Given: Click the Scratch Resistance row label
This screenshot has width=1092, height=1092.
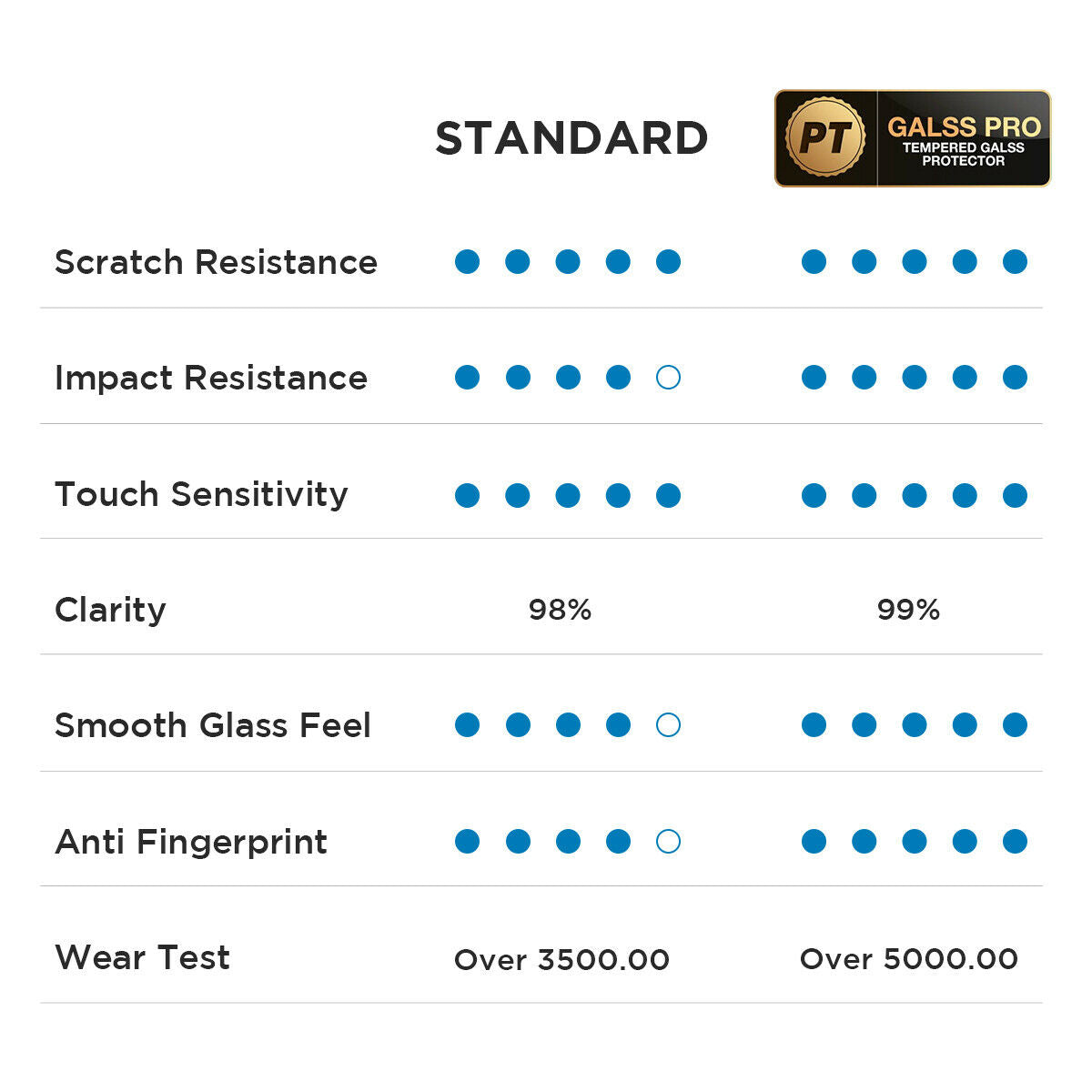Looking at the screenshot, I should [216, 262].
